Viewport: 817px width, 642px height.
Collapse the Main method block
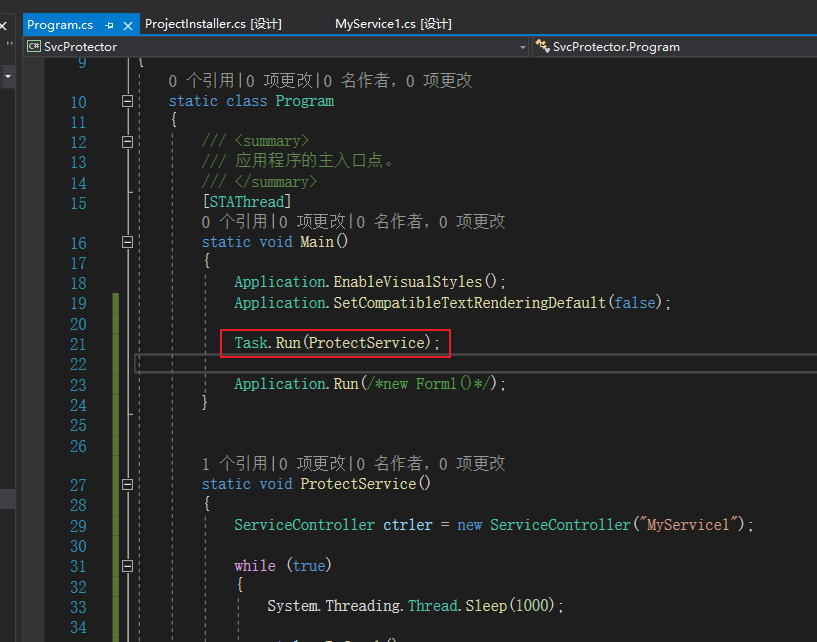click(127, 242)
